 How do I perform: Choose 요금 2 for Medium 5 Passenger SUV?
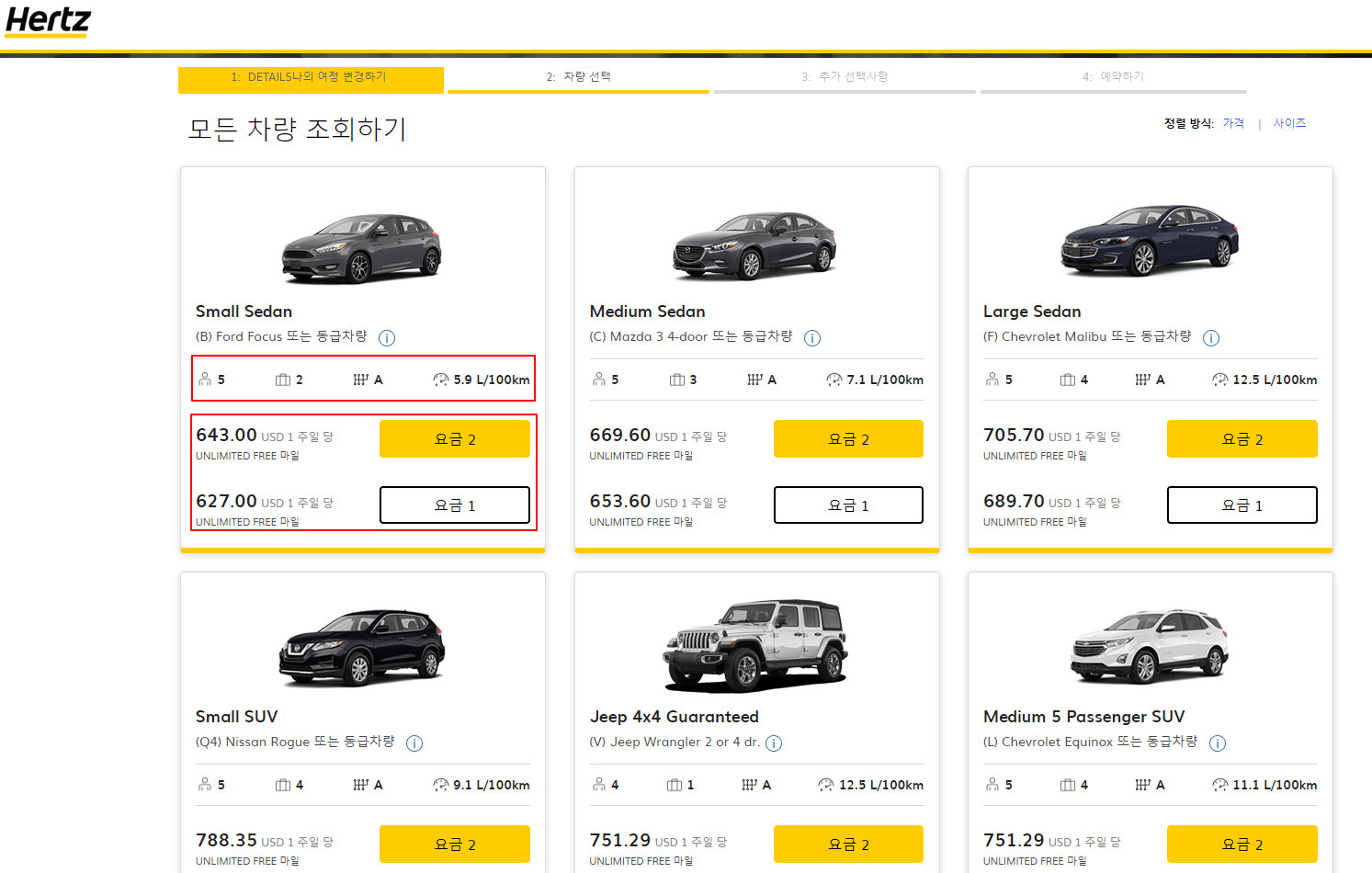pyautogui.click(x=1242, y=845)
